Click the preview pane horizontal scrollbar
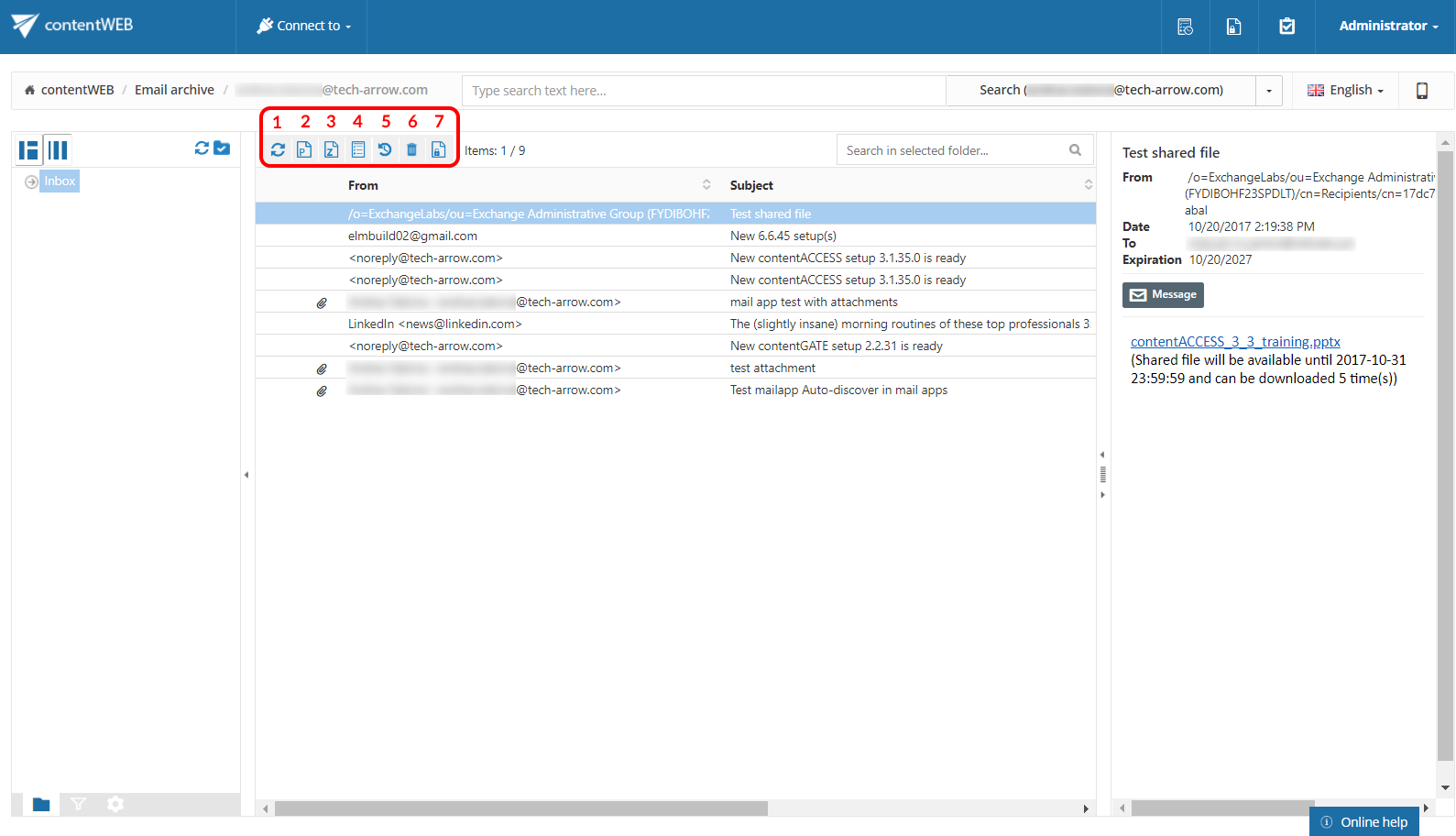 tap(1222, 808)
